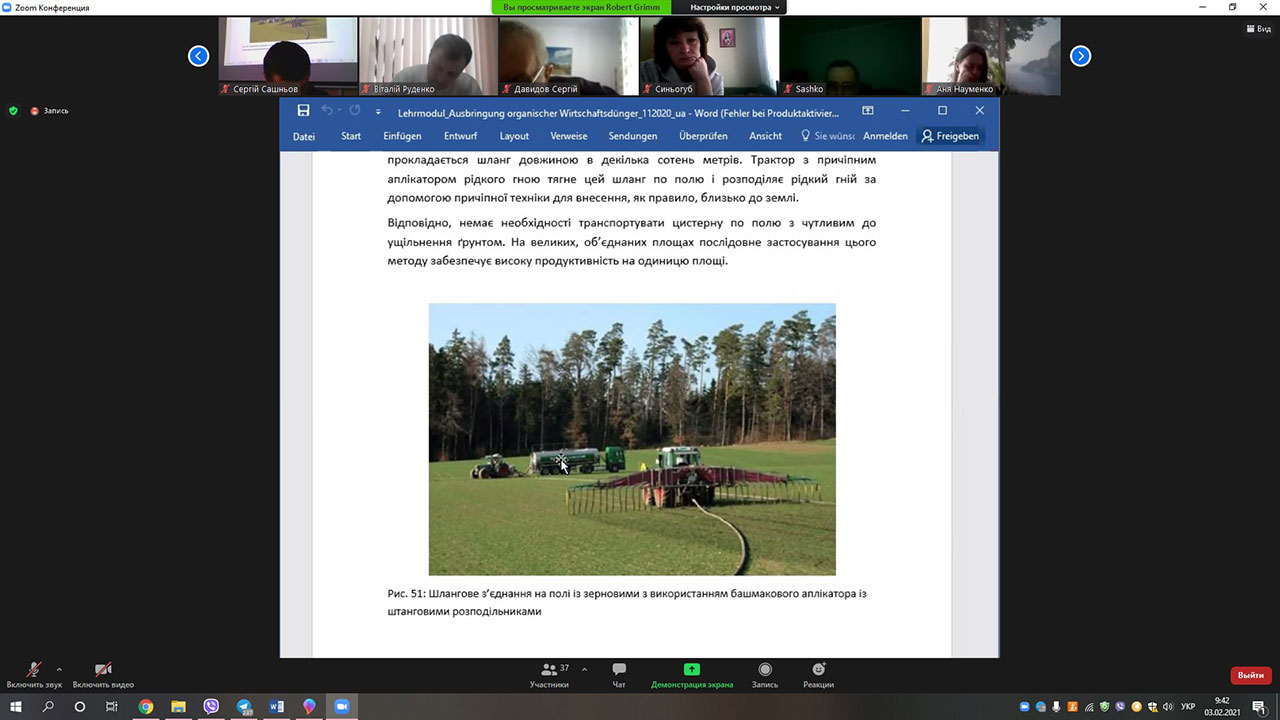This screenshot has height=720, width=1280.
Task: Click the Запись recording indicator at top left
Action: point(49,111)
